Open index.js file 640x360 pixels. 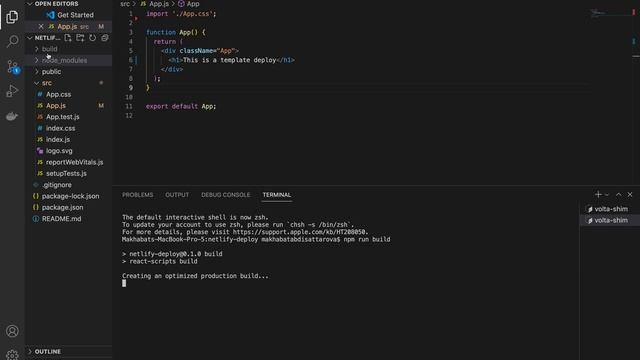pos(68,140)
